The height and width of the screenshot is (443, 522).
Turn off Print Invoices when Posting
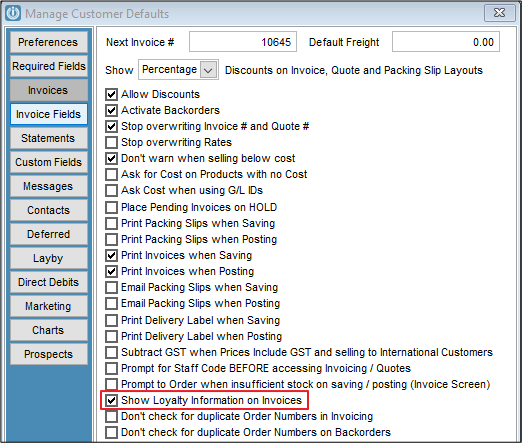[x=111, y=271]
